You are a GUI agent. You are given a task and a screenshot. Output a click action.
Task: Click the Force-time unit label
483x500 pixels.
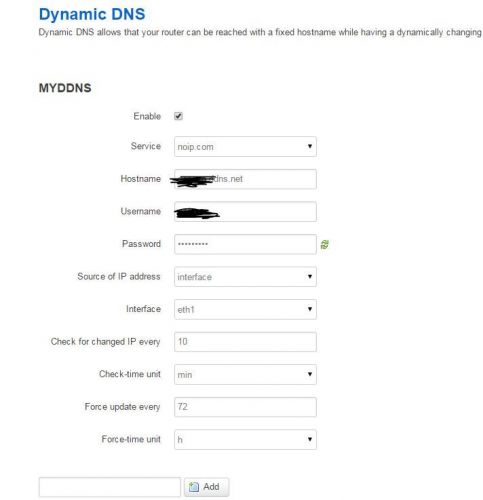pos(131,439)
